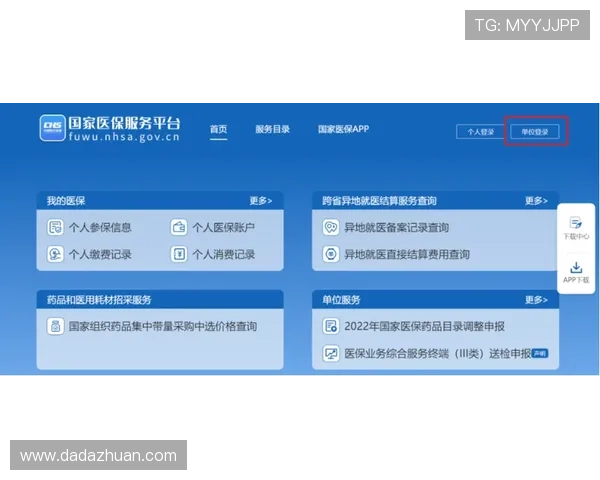
Task: Click the 2022年药品目录调整申报 icon
Action: click(331, 327)
